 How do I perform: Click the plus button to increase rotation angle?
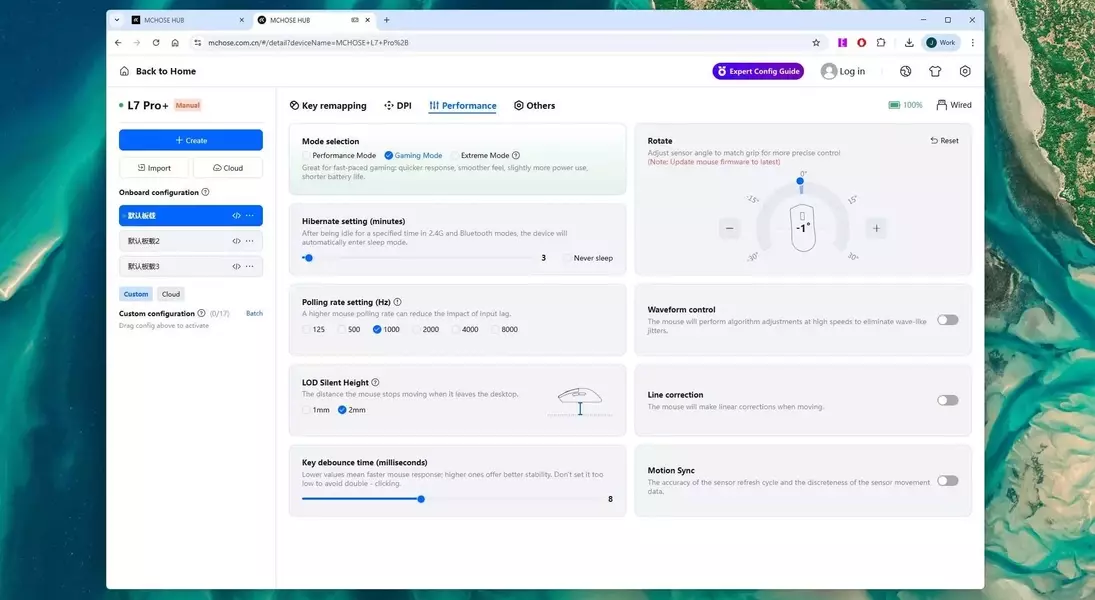(x=876, y=228)
